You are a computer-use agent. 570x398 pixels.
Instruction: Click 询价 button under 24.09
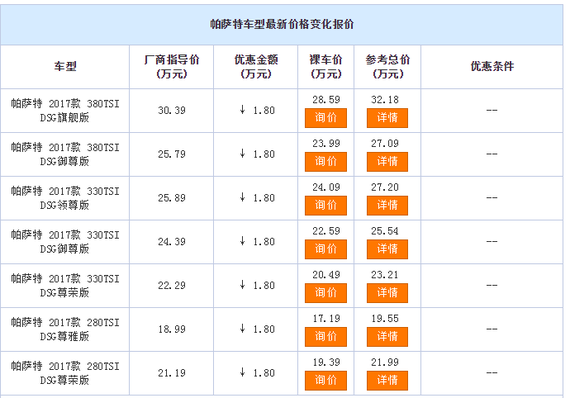326,205
